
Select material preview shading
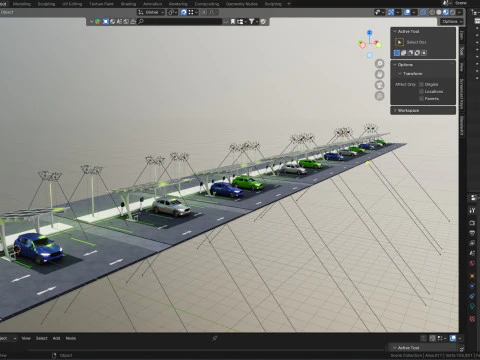pos(446,12)
